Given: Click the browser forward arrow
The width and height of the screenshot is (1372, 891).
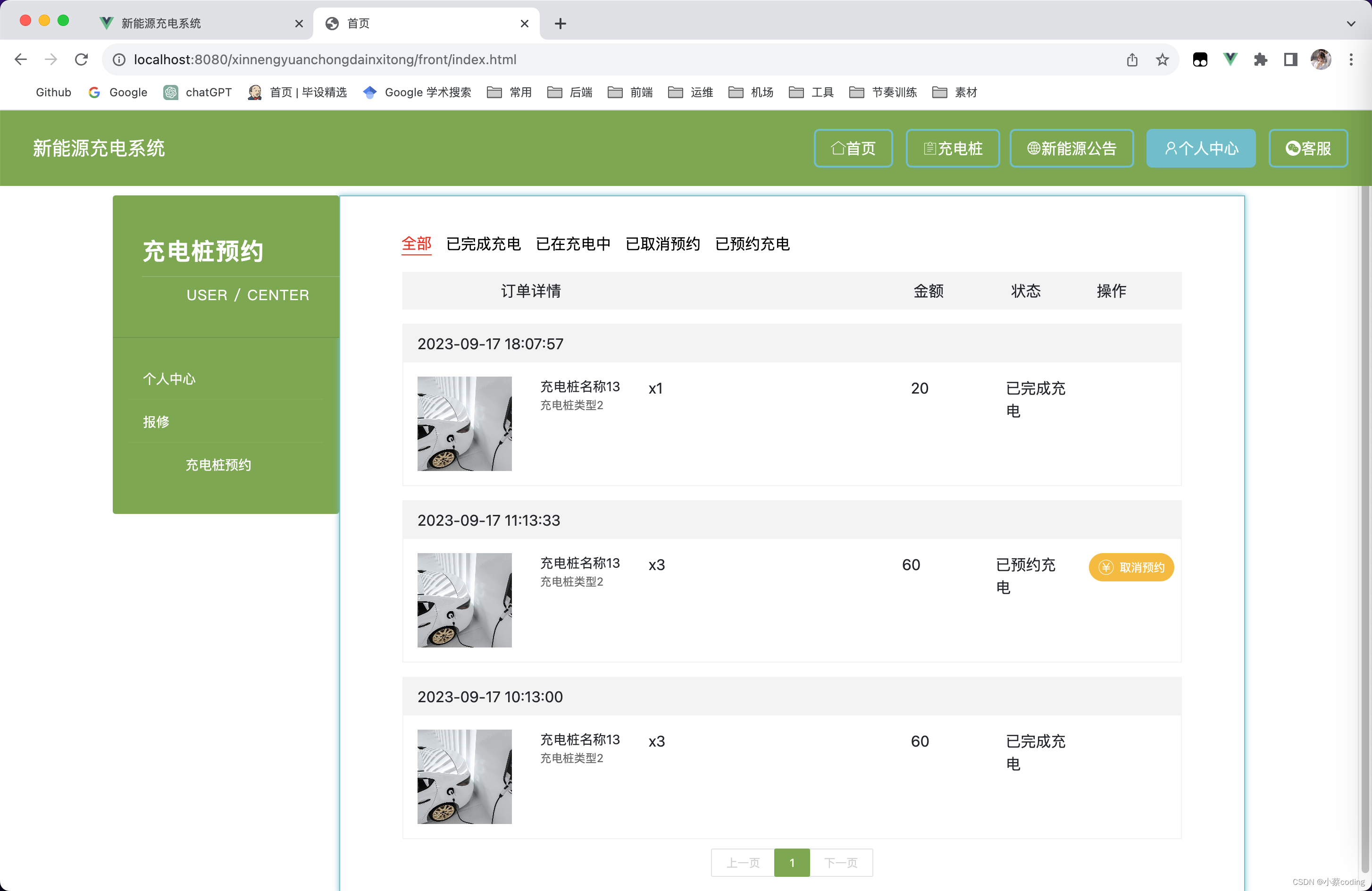Looking at the screenshot, I should [x=51, y=59].
